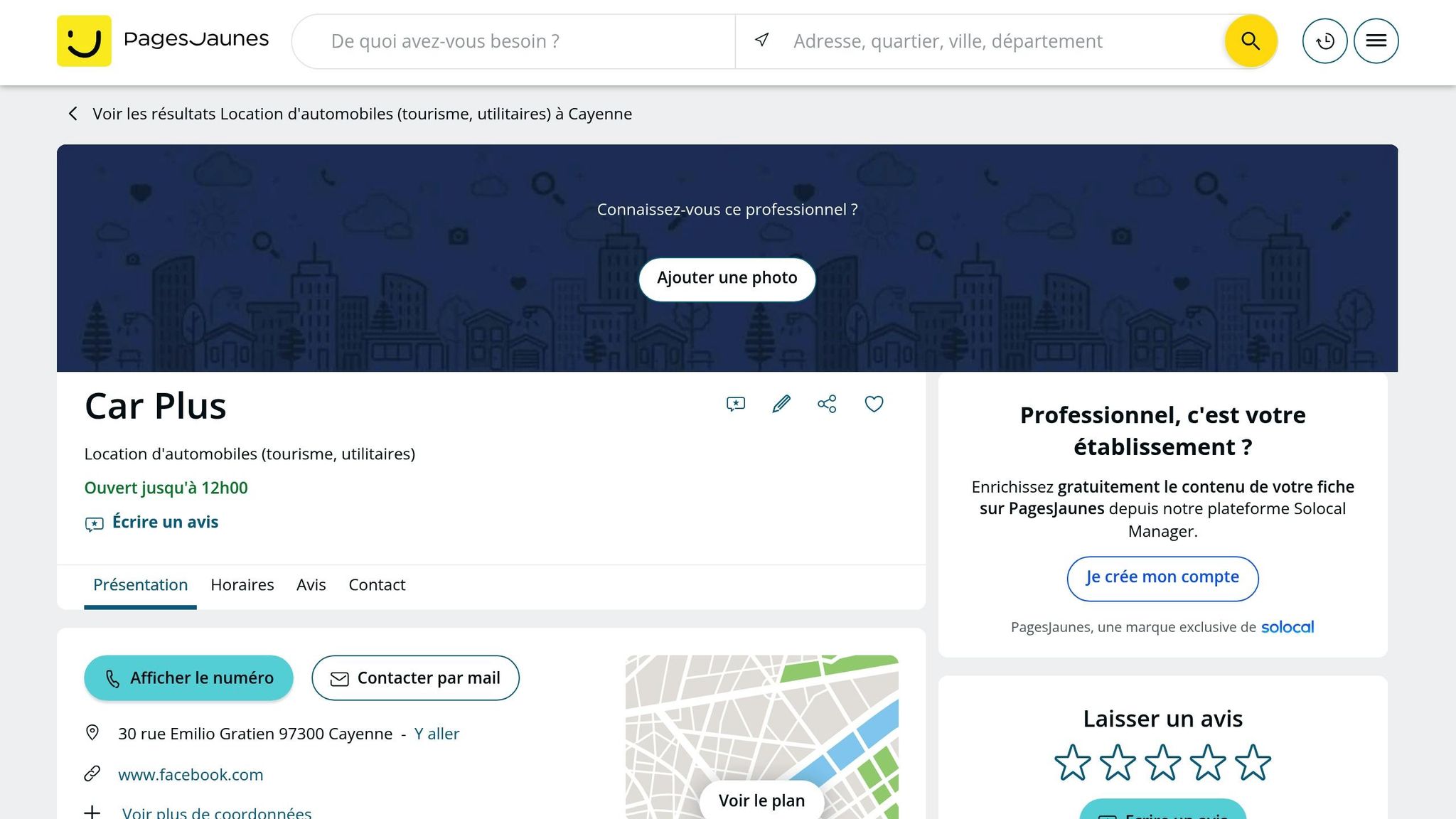
Task: Click the geolocation arrow icon
Action: (x=761, y=40)
